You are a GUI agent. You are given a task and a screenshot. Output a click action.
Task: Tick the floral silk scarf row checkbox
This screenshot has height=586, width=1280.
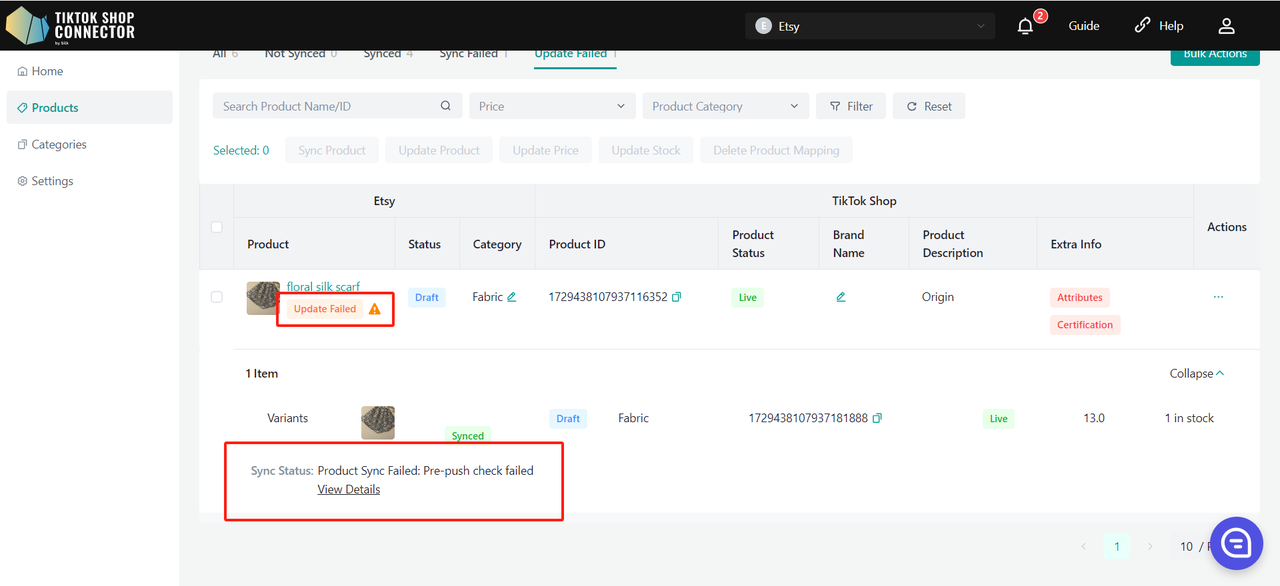pos(216,297)
